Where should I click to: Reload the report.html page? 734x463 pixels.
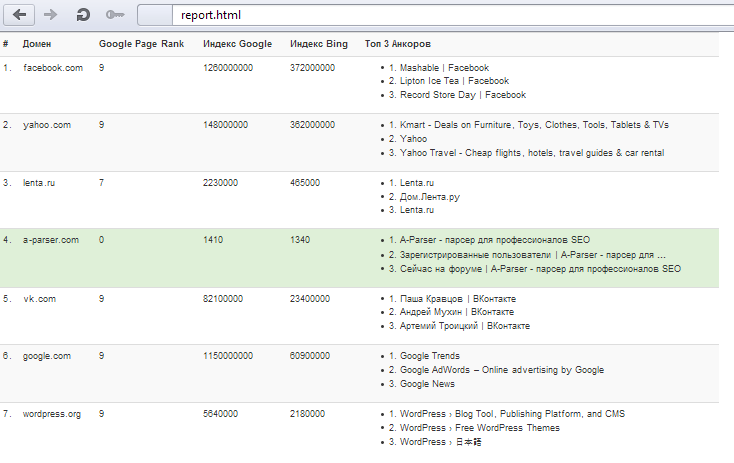(x=83, y=15)
